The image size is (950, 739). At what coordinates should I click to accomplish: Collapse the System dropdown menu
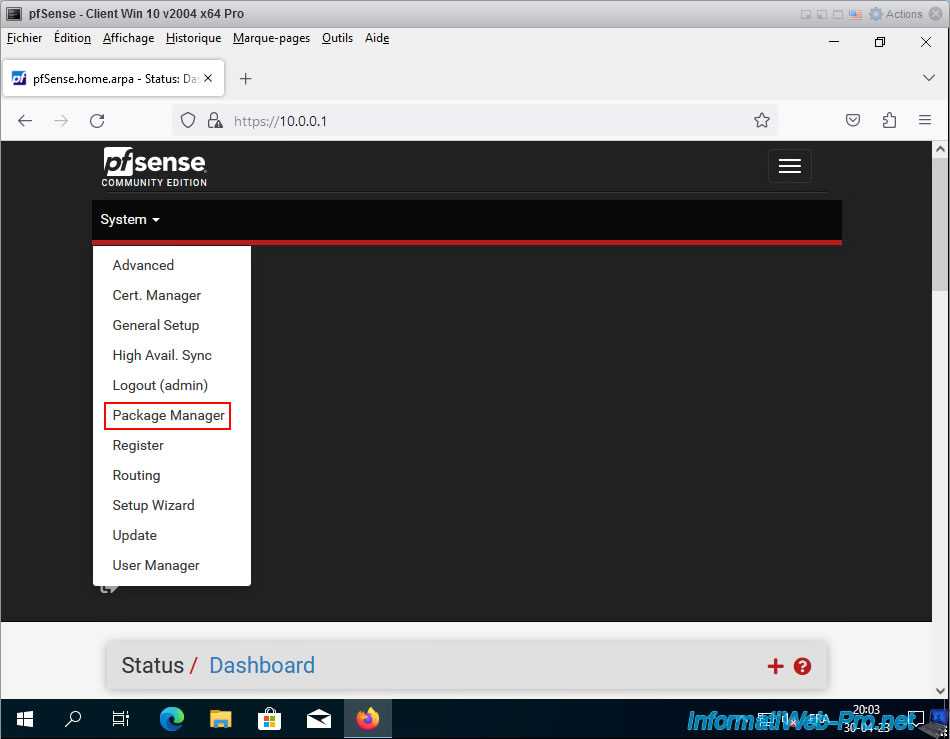[130, 219]
